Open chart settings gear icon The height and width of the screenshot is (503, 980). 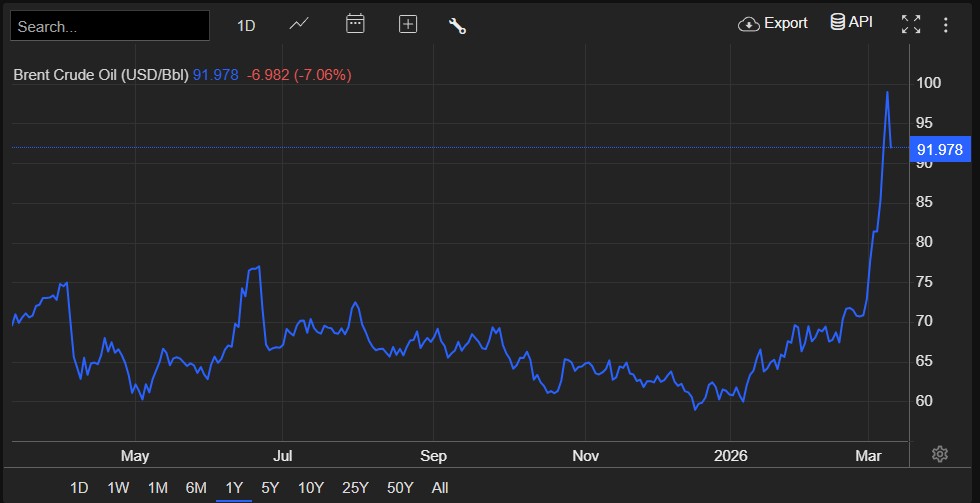pyautogui.click(x=940, y=454)
